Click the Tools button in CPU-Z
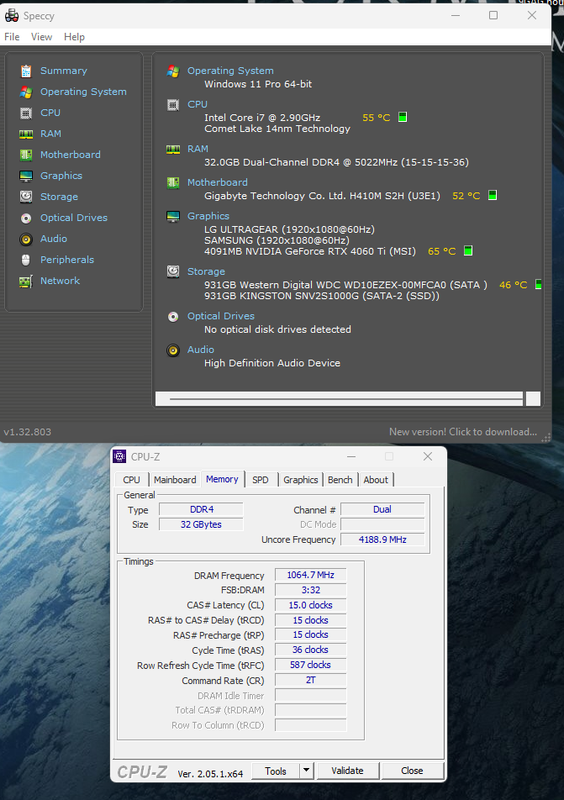This screenshot has width=564, height=800. (x=276, y=771)
